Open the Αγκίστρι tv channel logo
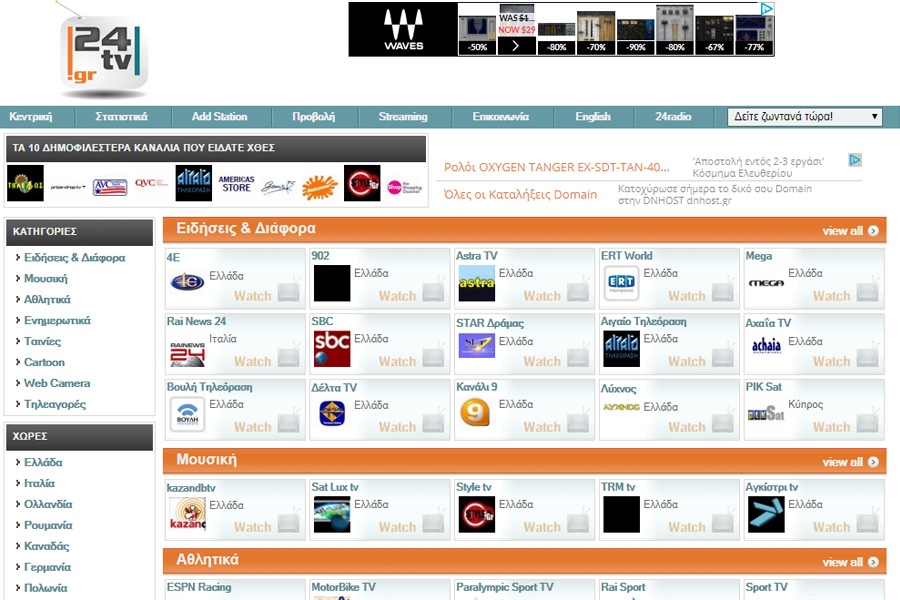900x600 pixels. 766,514
